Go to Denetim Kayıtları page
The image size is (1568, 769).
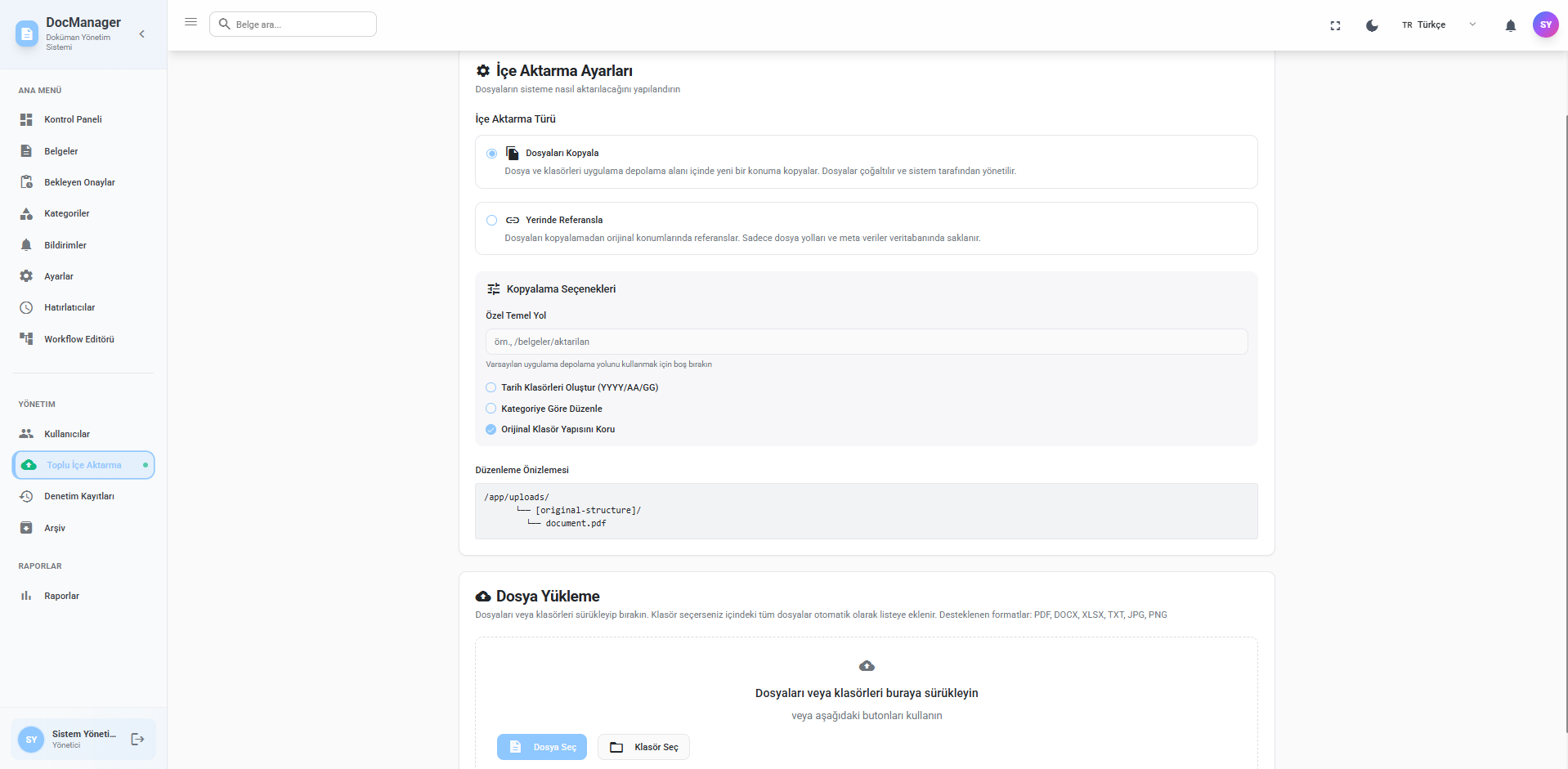pos(78,496)
